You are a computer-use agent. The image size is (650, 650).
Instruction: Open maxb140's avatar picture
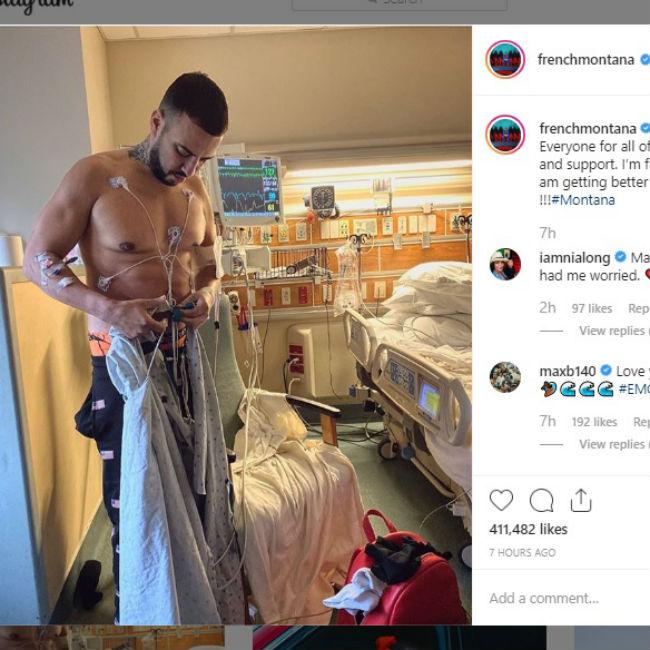[505, 377]
